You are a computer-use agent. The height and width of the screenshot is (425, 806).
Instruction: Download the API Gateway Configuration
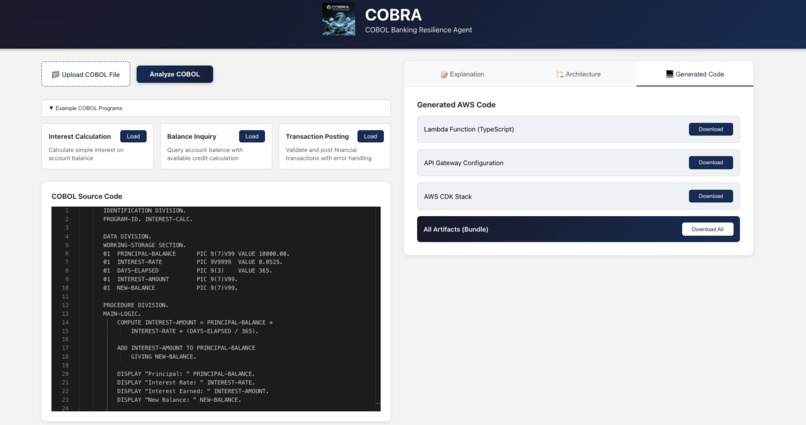click(x=711, y=162)
